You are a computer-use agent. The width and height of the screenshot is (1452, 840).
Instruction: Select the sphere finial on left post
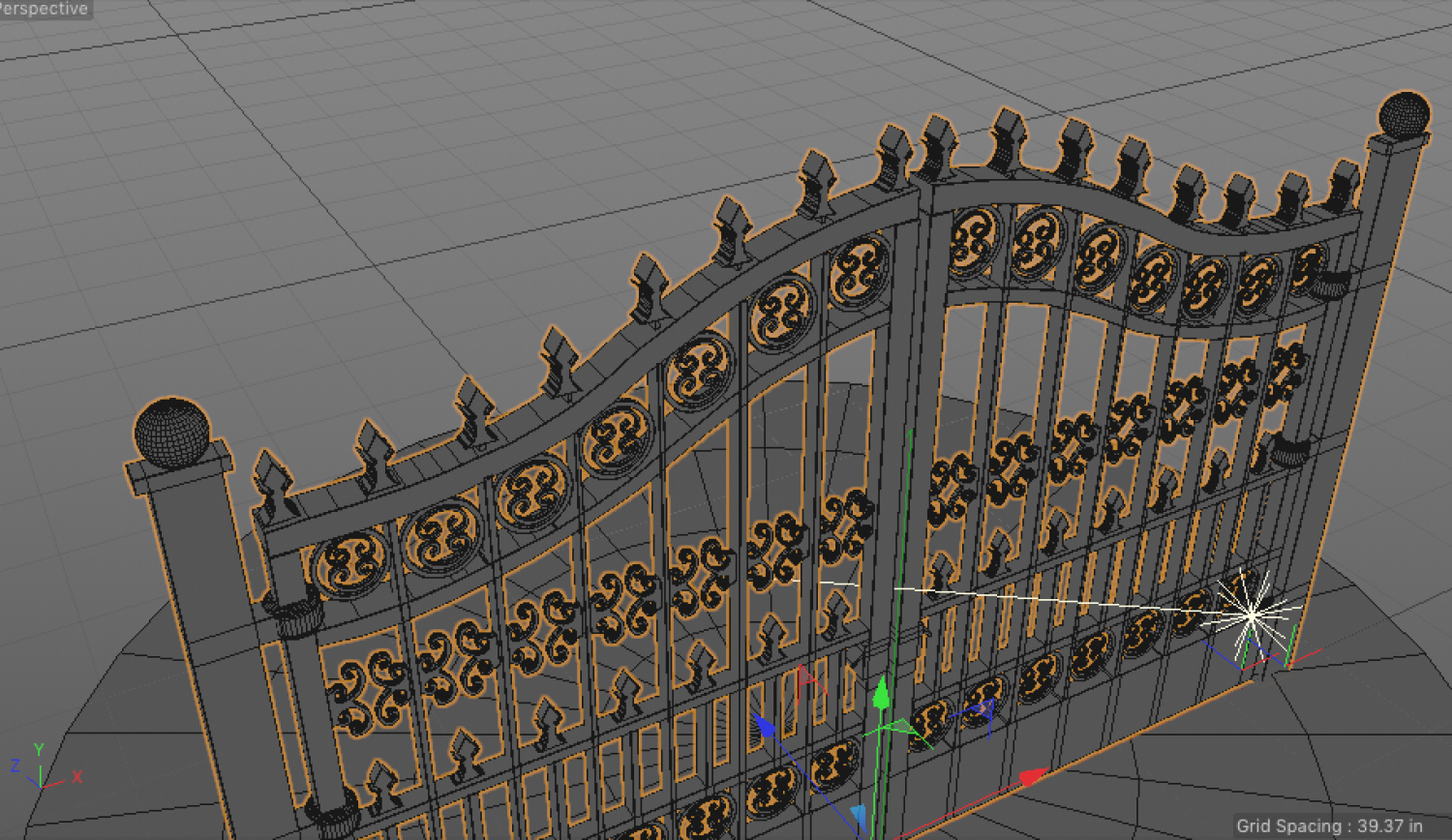pyautogui.click(x=171, y=433)
